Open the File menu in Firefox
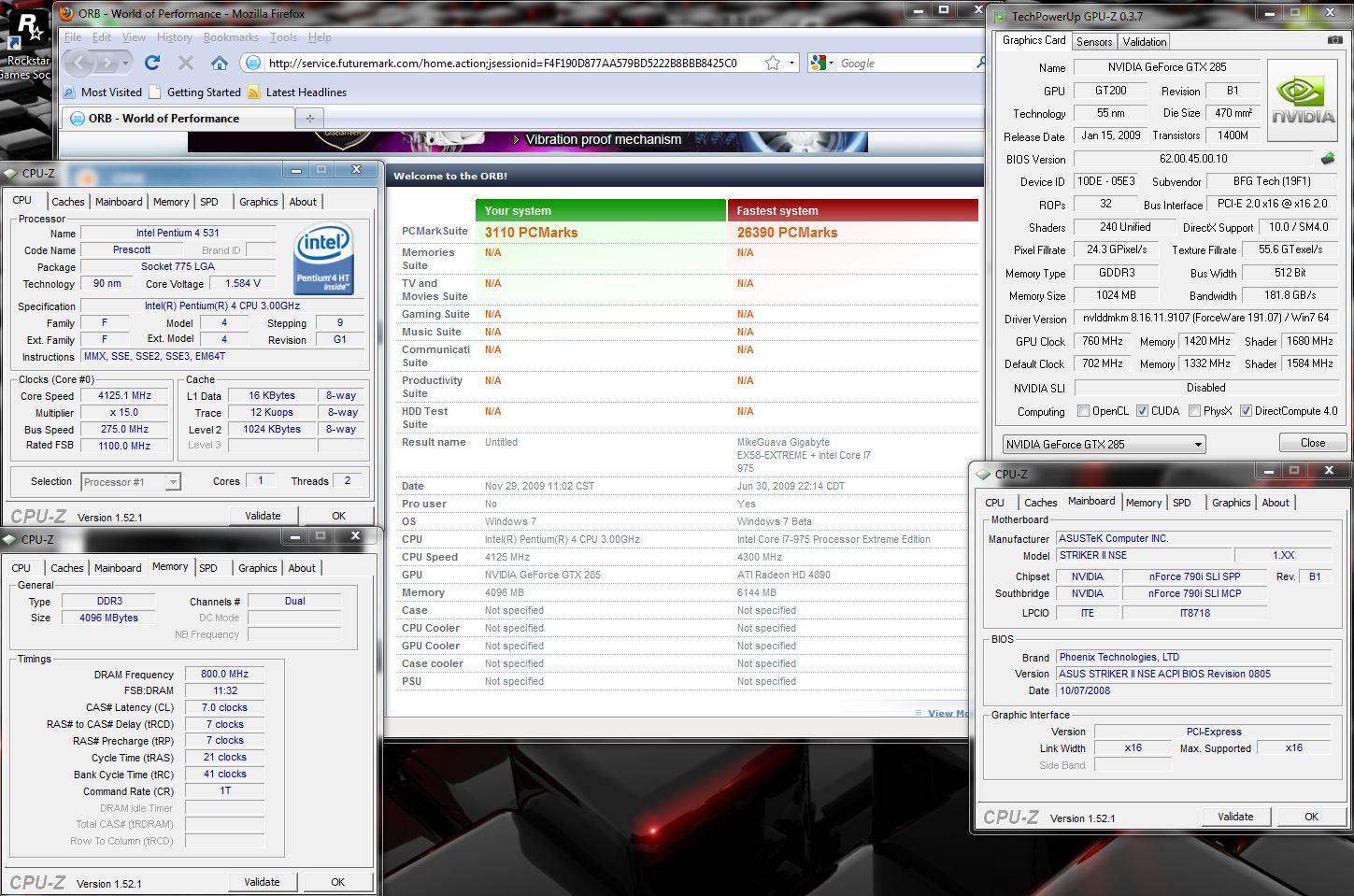 pyautogui.click(x=73, y=37)
